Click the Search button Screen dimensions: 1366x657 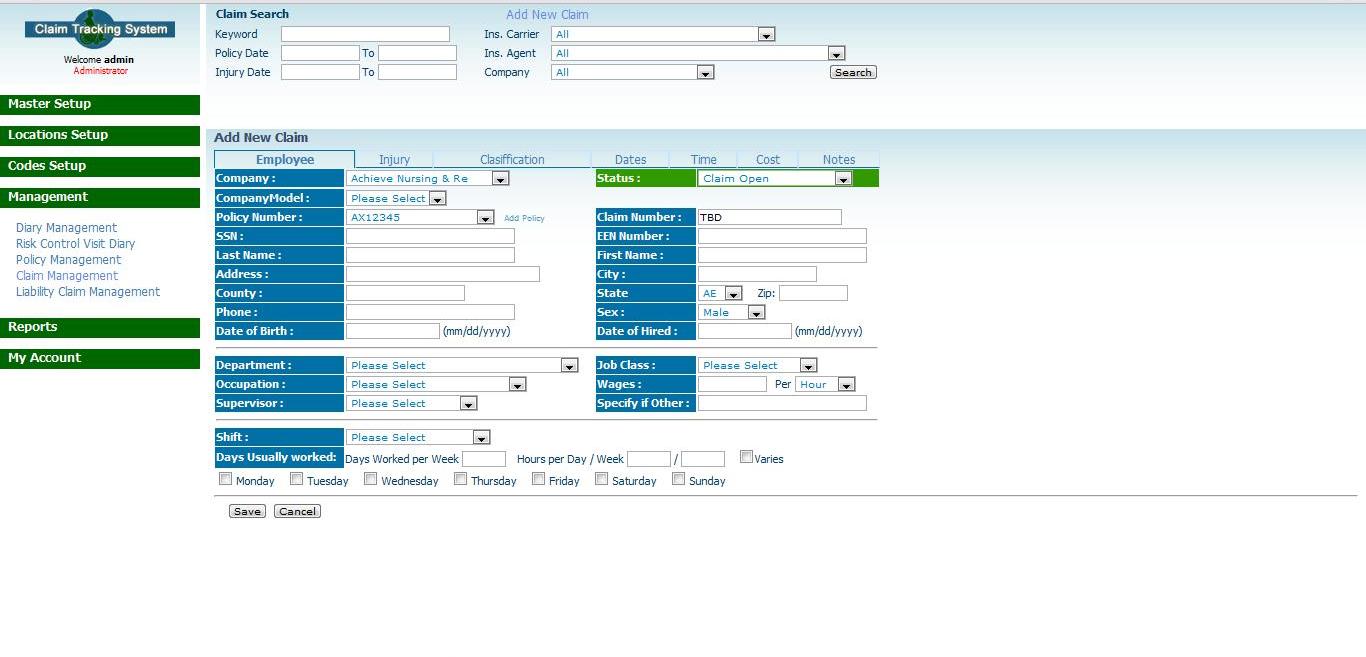[x=853, y=72]
